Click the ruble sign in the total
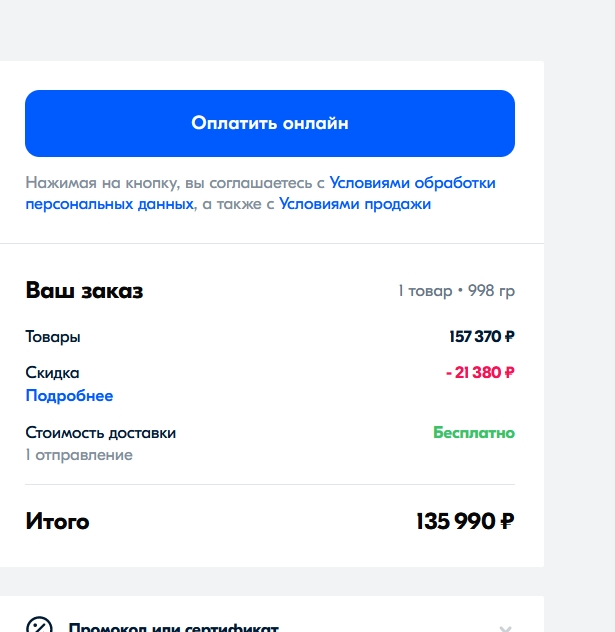This screenshot has height=632, width=615. pos(507,521)
